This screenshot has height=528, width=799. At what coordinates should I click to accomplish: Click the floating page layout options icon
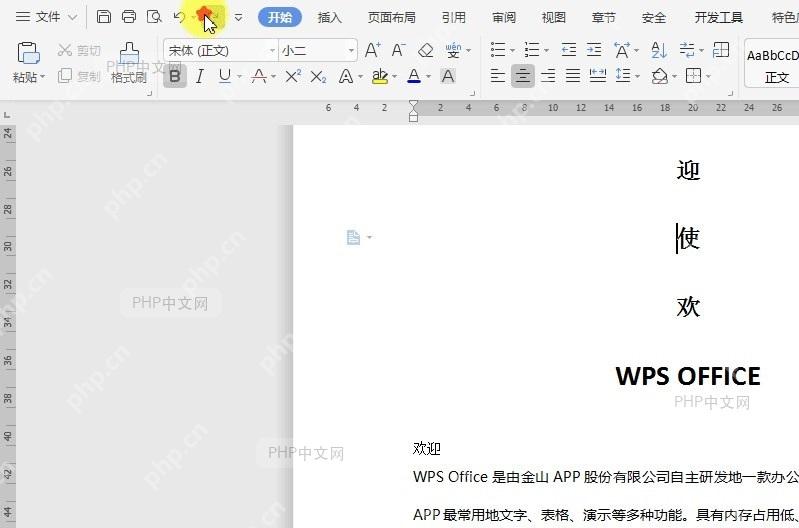pyautogui.click(x=354, y=237)
